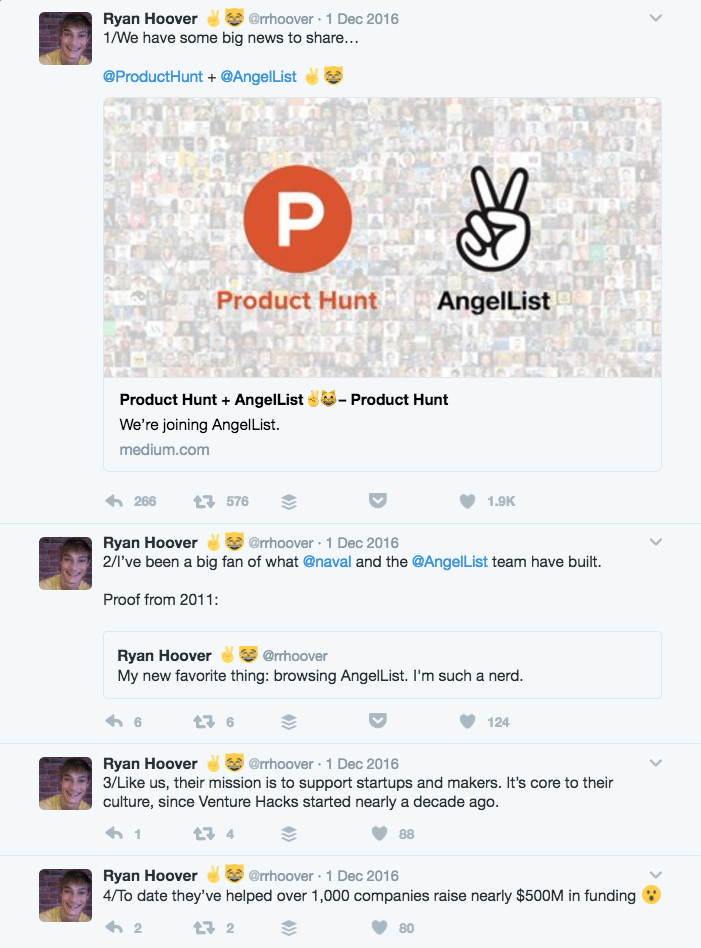Screen dimensions: 701x948
Task: Like the first tweet
Action: tap(466, 500)
